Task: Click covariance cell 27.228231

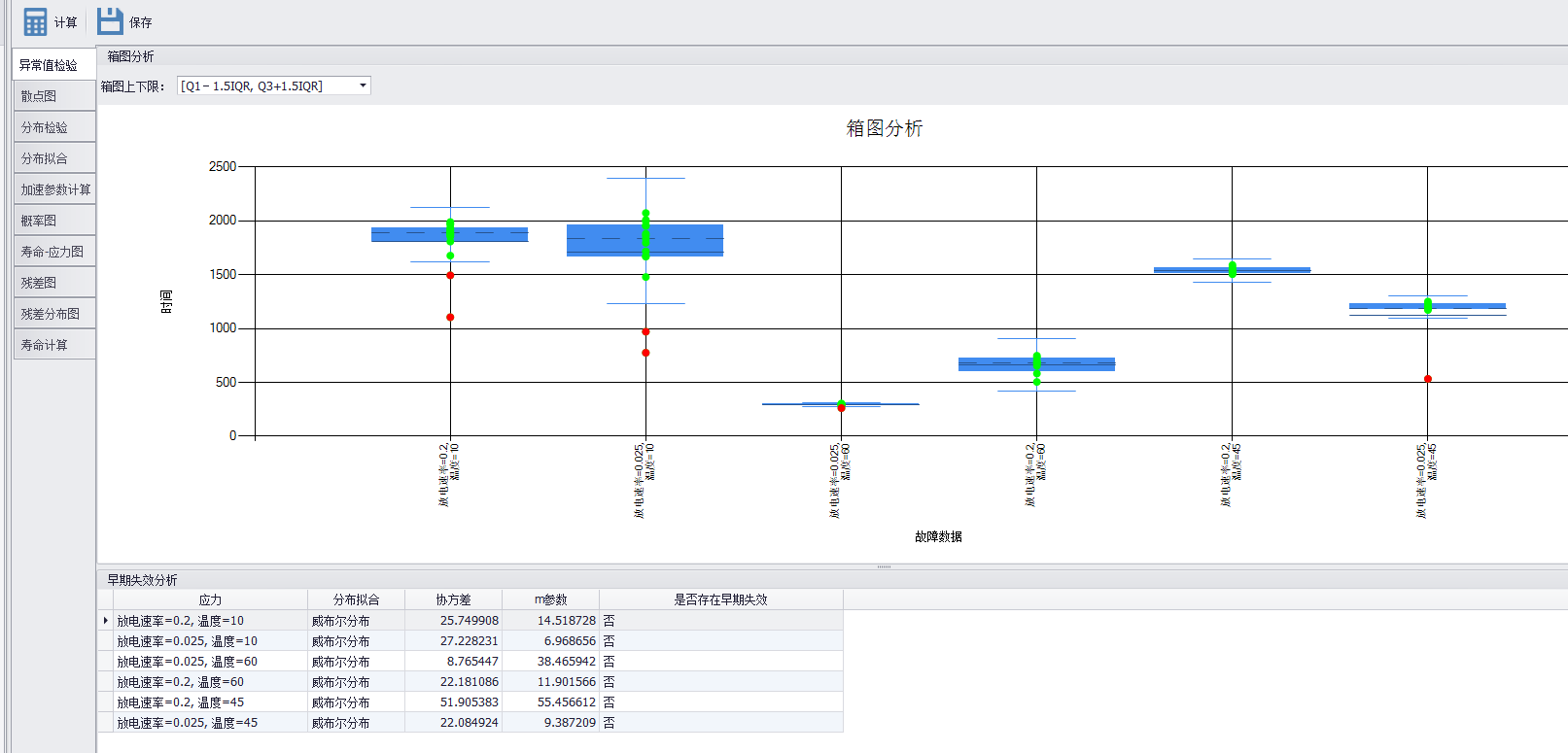Action: click(x=453, y=641)
